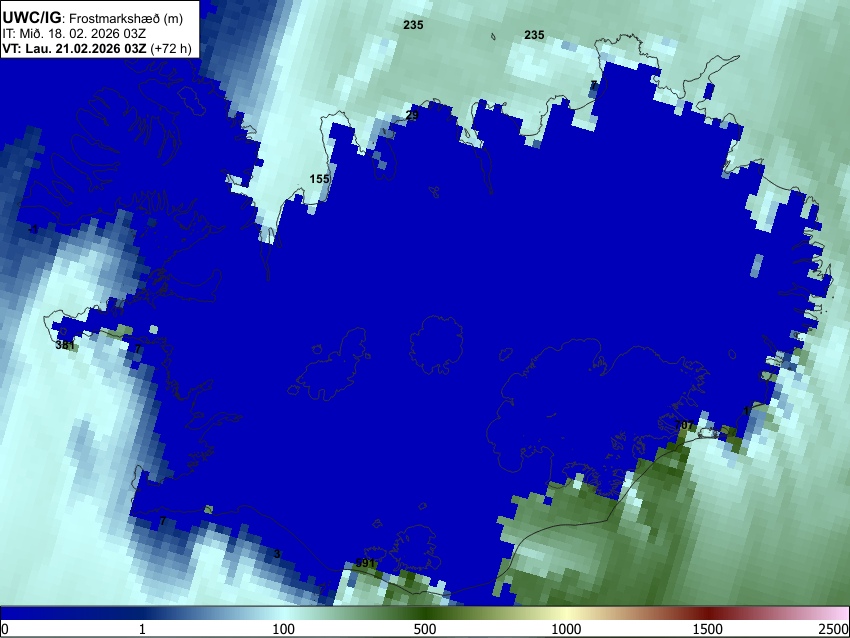Click the legend tick label 100
This screenshot has width=850, height=638.
tap(284, 629)
